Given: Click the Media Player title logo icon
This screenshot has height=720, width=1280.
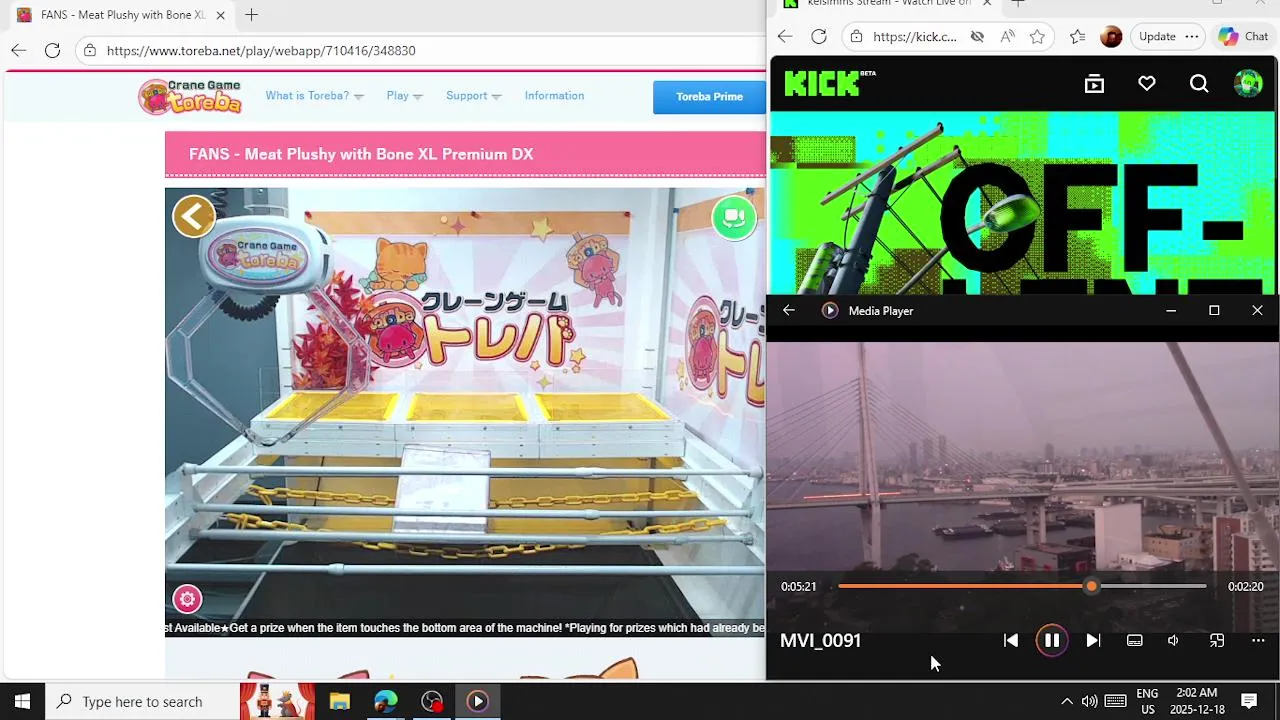Looking at the screenshot, I should coord(829,311).
